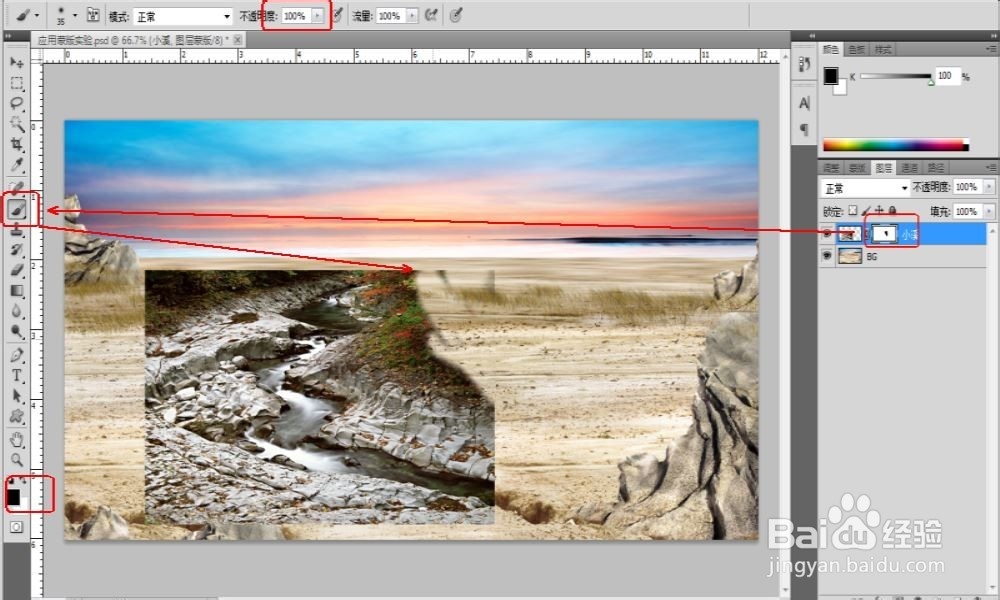Toggle lock position
This screenshot has width=1000, height=600.
pos(879,210)
